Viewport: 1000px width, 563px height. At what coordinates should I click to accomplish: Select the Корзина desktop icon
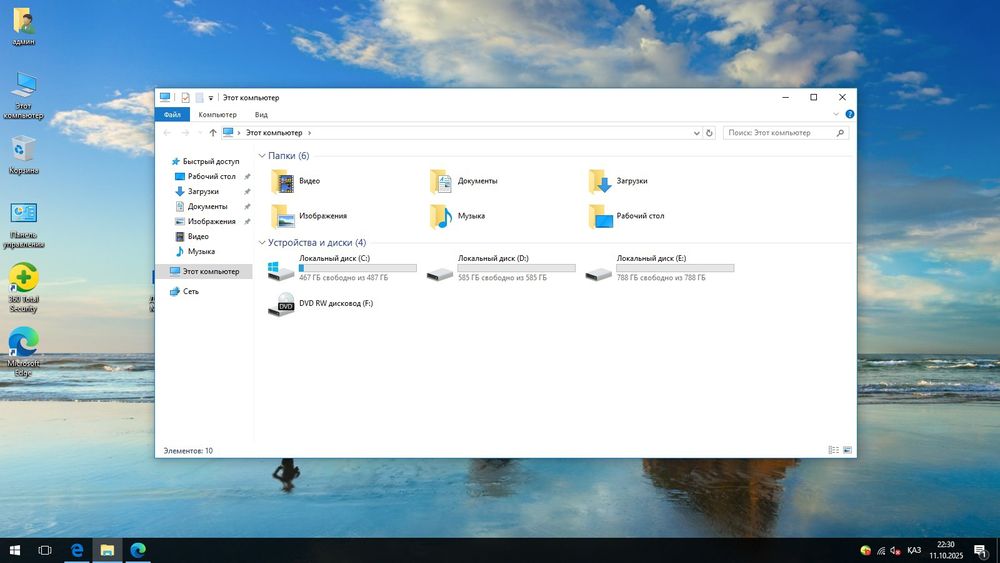24,154
